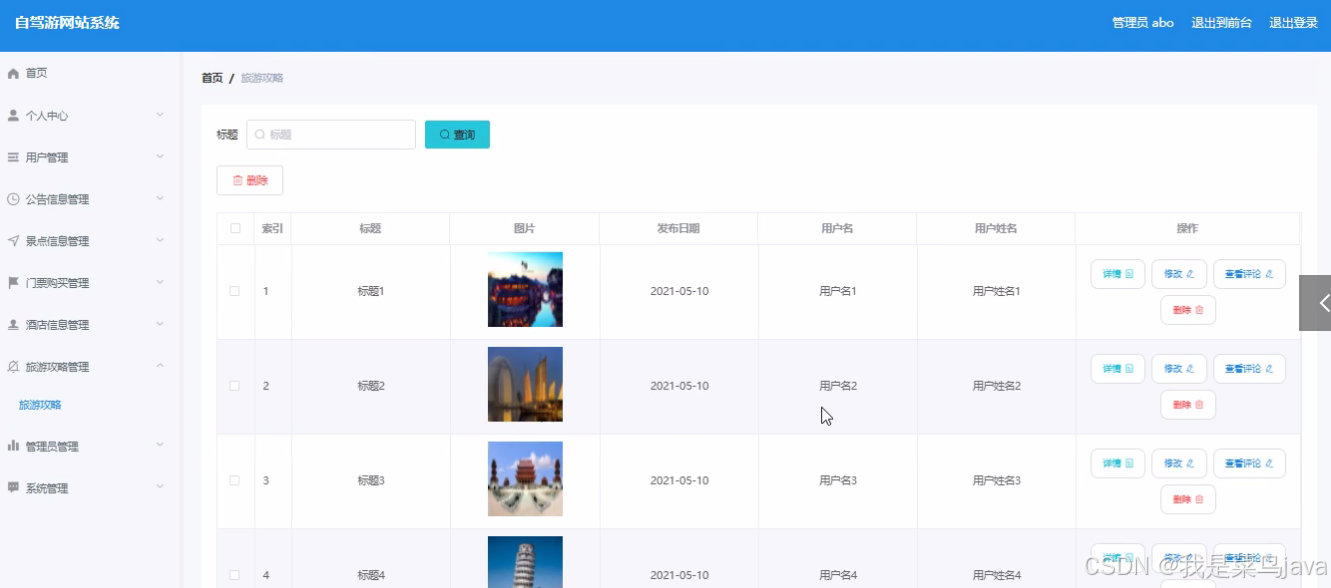This screenshot has height=588, width=1331.
Task: Check the checkbox for row 标题3
Action: click(x=235, y=481)
